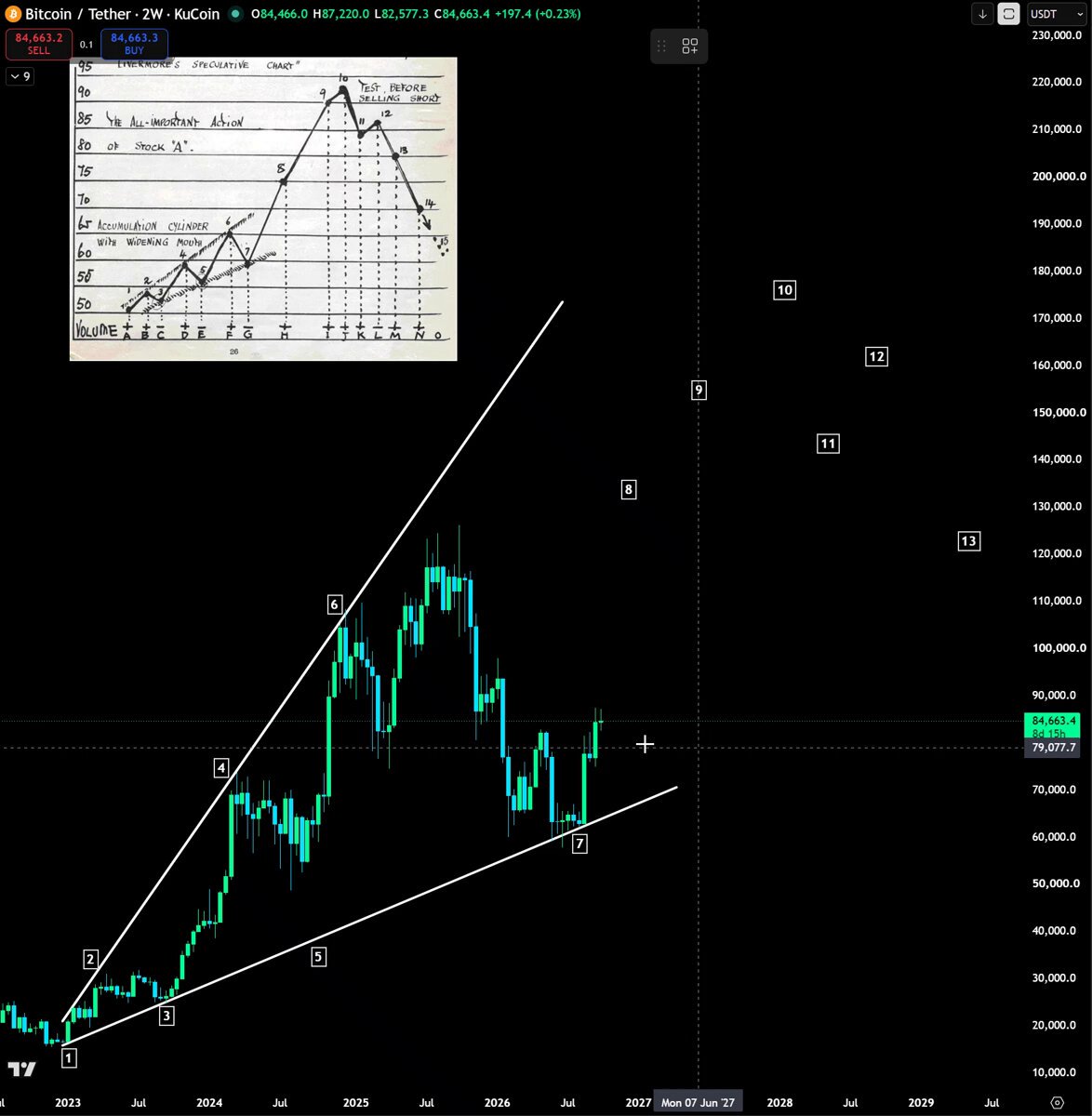The image size is (1092, 1116).
Task: Select the chart marker labeled 8
Action: (629, 489)
